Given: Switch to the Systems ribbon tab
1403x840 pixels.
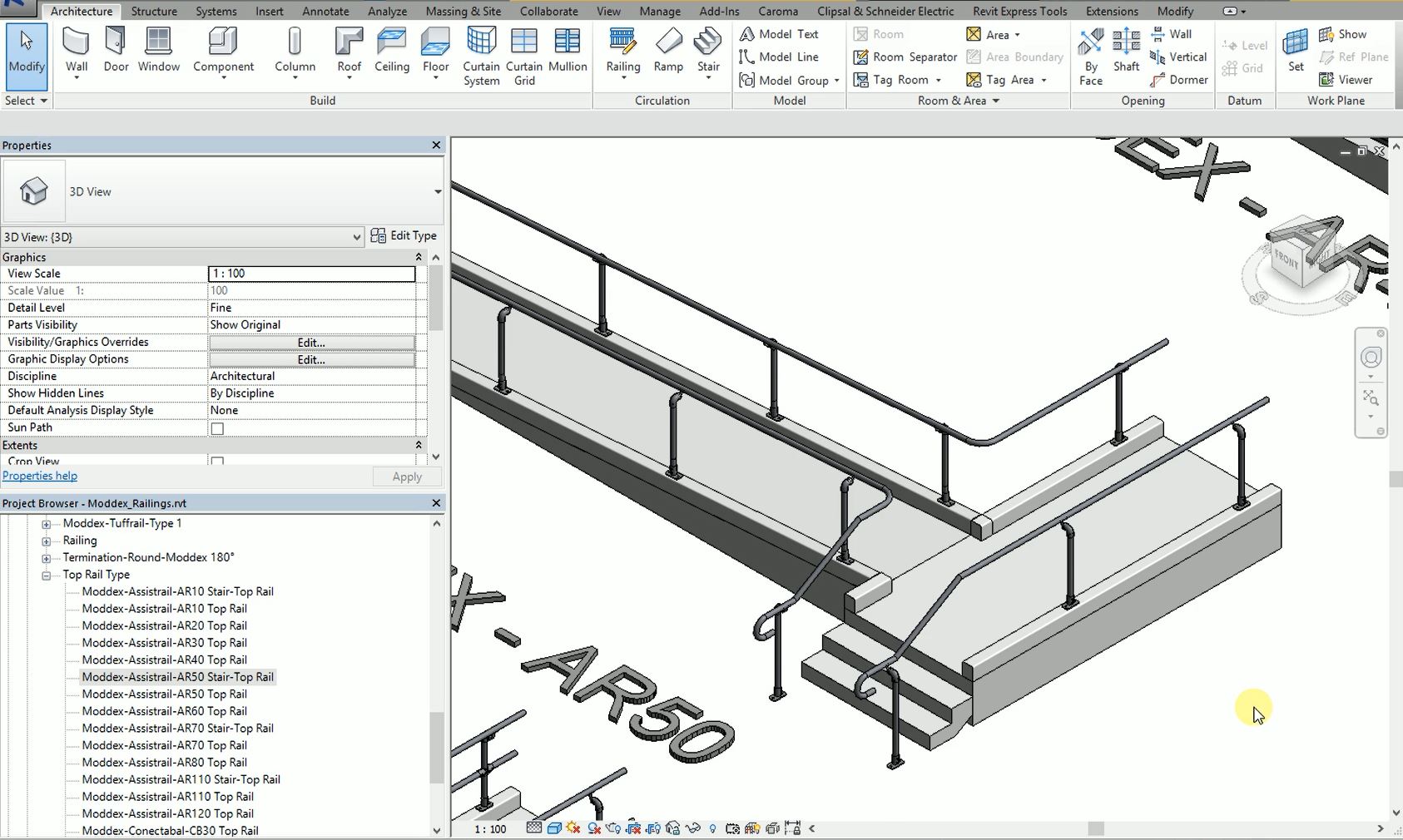Looking at the screenshot, I should (x=216, y=11).
